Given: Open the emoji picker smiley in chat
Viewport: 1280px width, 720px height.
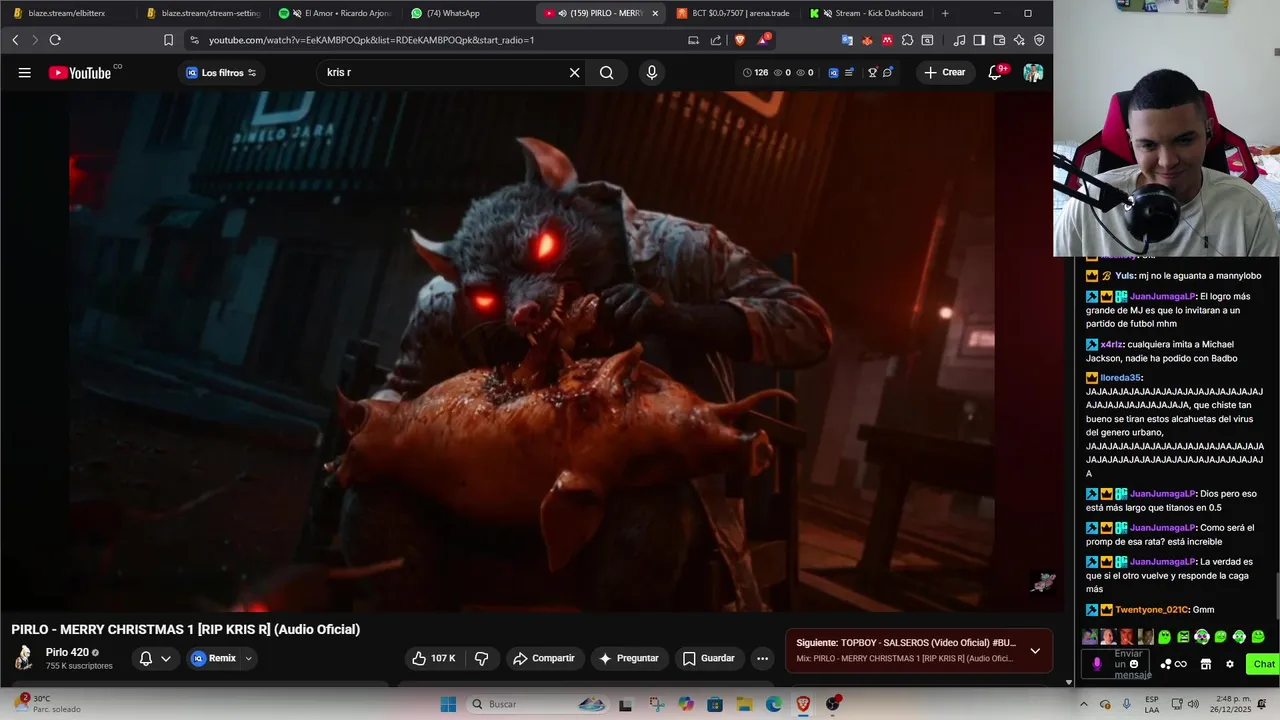Looking at the screenshot, I should coord(1134,664).
